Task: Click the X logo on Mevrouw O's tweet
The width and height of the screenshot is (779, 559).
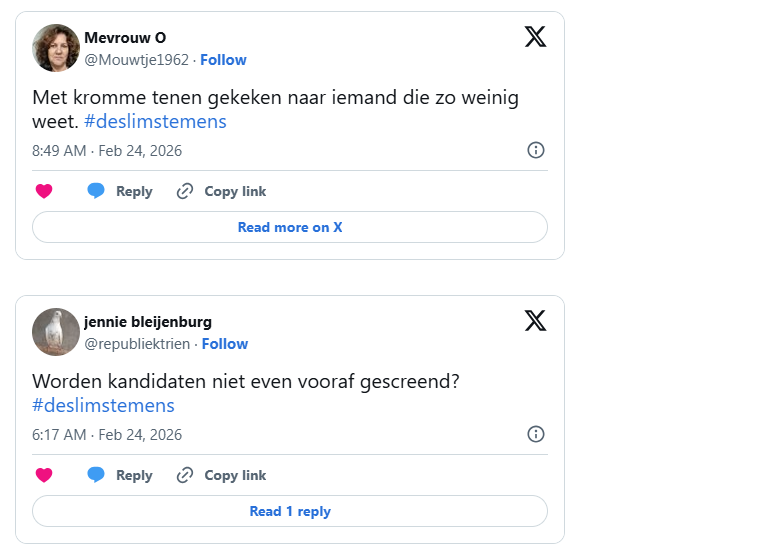Action: click(536, 37)
